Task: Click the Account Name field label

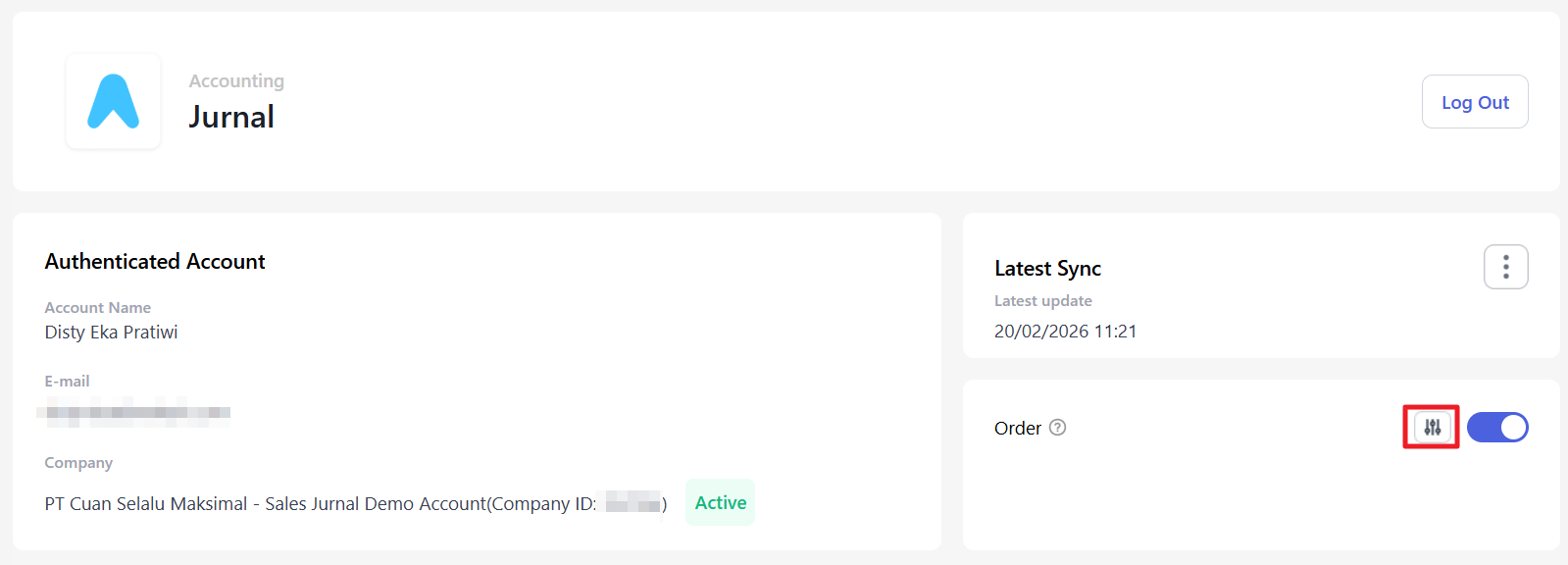Action: pos(97,307)
